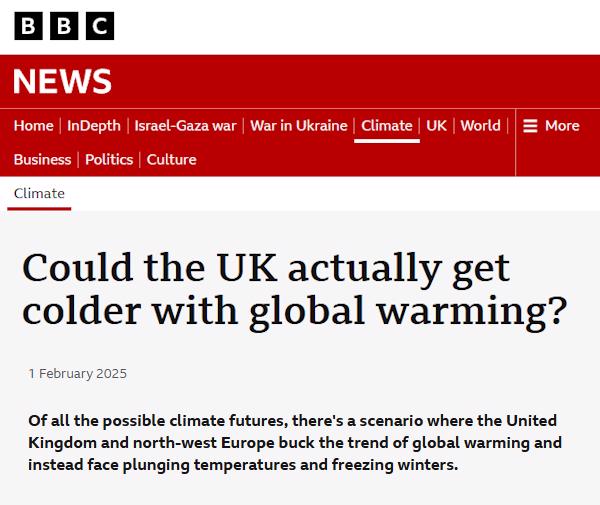Click the NEWS banner logo
The width and height of the screenshot is (600, 505).
pos(62,81)
